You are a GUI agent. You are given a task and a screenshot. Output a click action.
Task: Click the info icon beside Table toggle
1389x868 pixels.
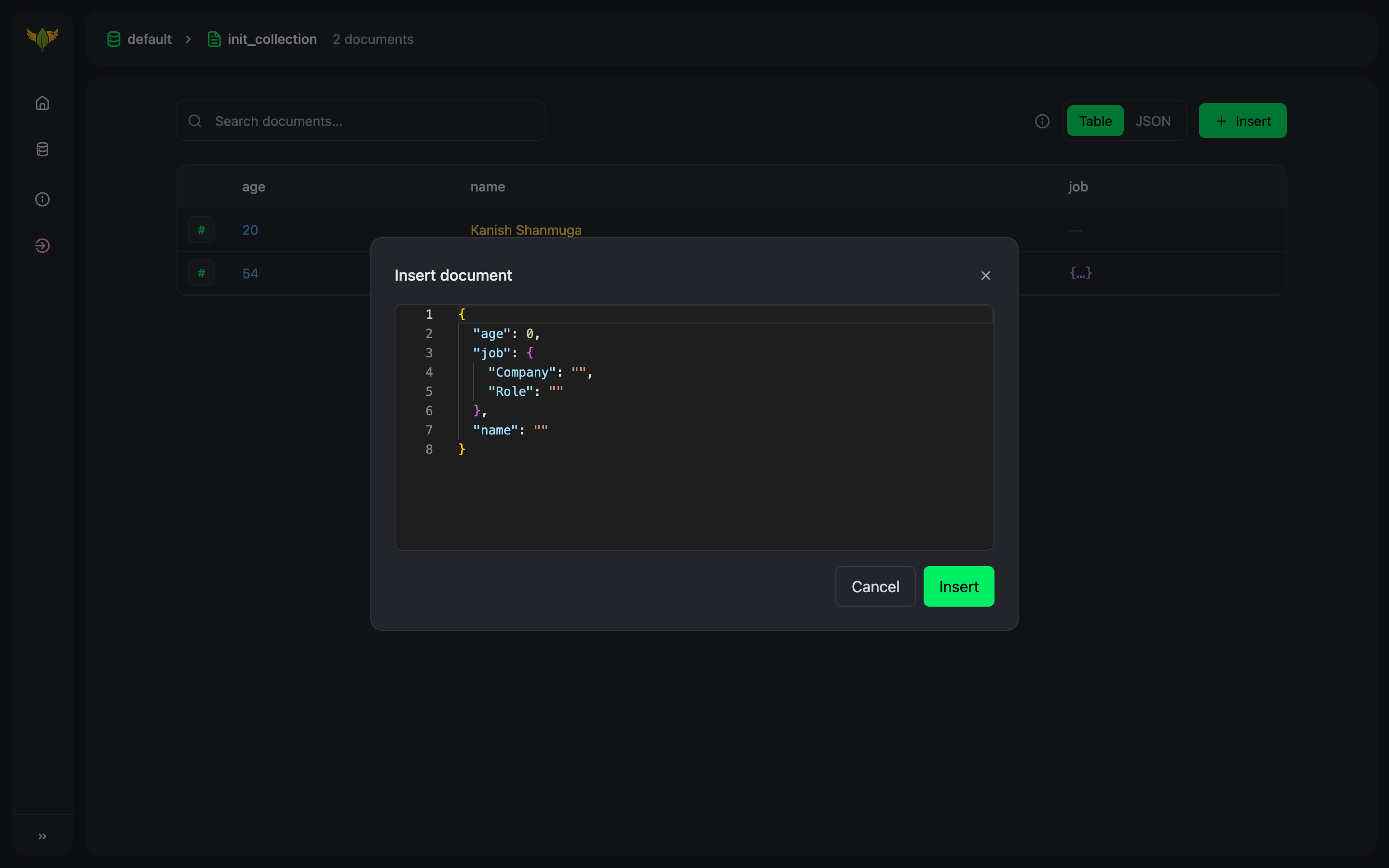[1042, 121]
